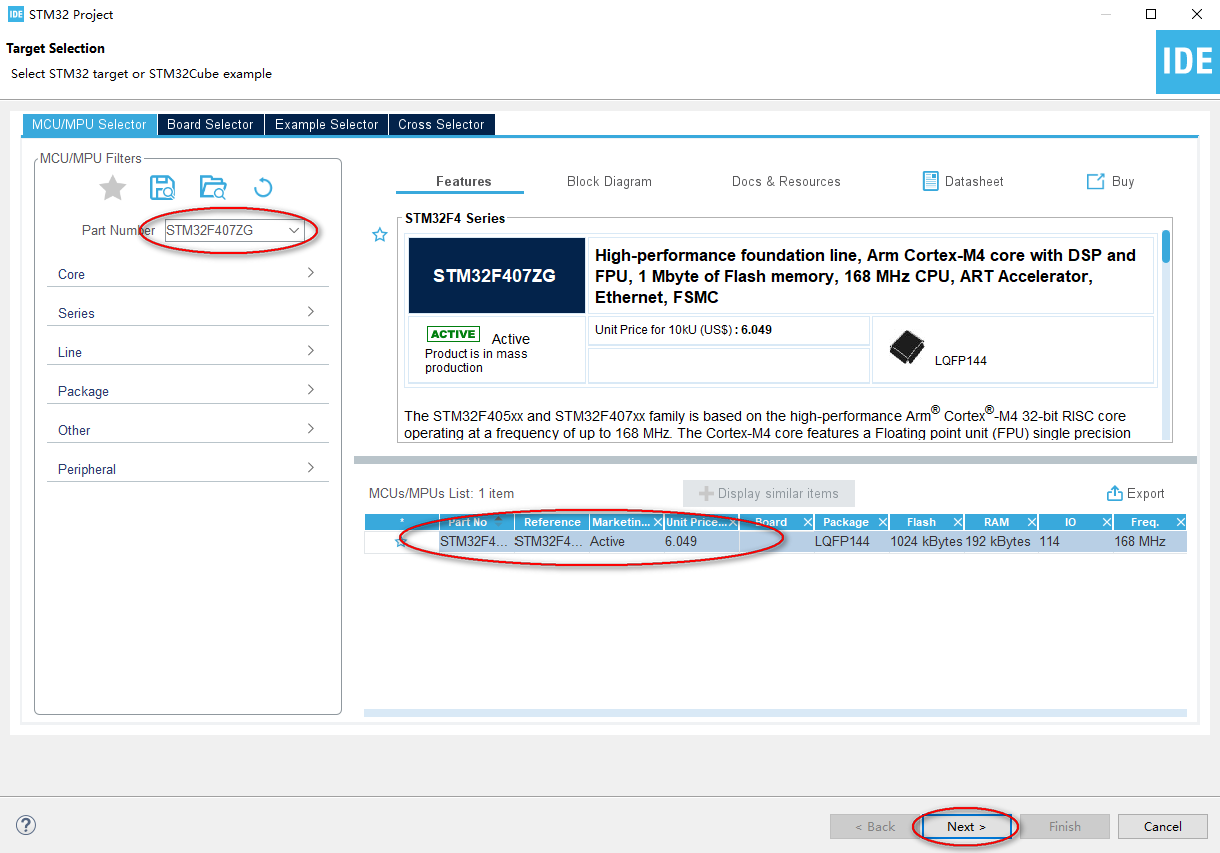Expand the Other filter
Viewport: 1220px width, 853px height.
pyautogui.click(x=188, y=430)
